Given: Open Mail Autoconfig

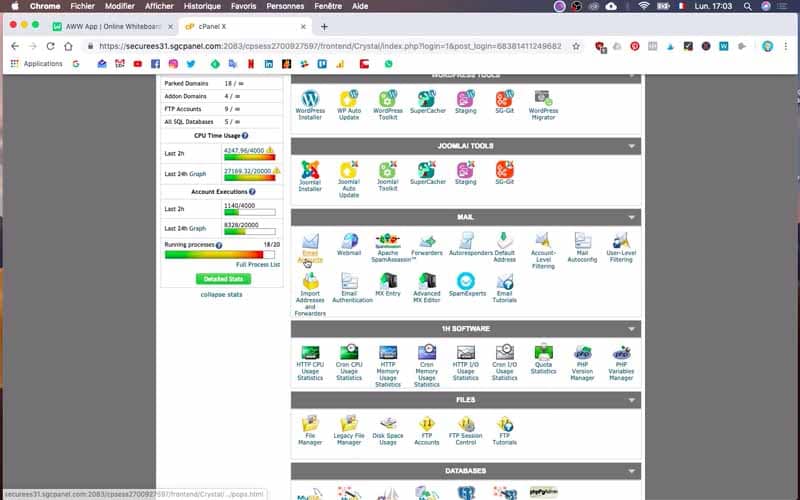Looking at the screenshot, I should point(582,248).
